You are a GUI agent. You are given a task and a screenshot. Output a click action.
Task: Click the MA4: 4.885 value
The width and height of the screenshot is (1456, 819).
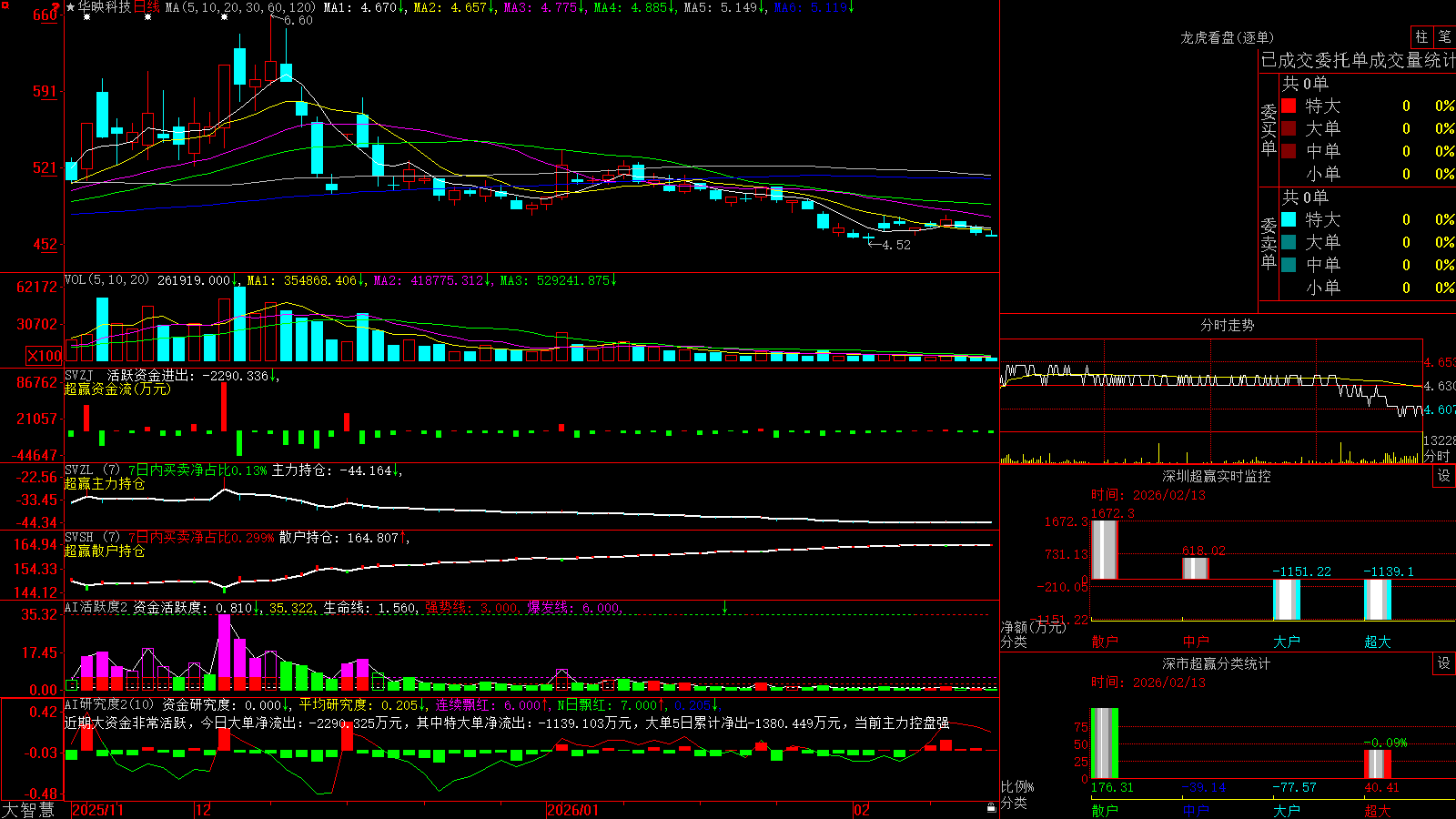click(630, 7)
